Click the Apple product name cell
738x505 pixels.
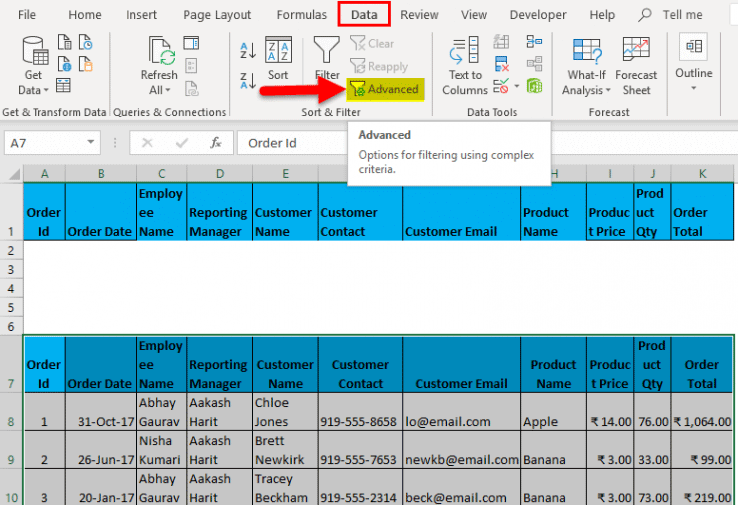(x=553, y=412)
